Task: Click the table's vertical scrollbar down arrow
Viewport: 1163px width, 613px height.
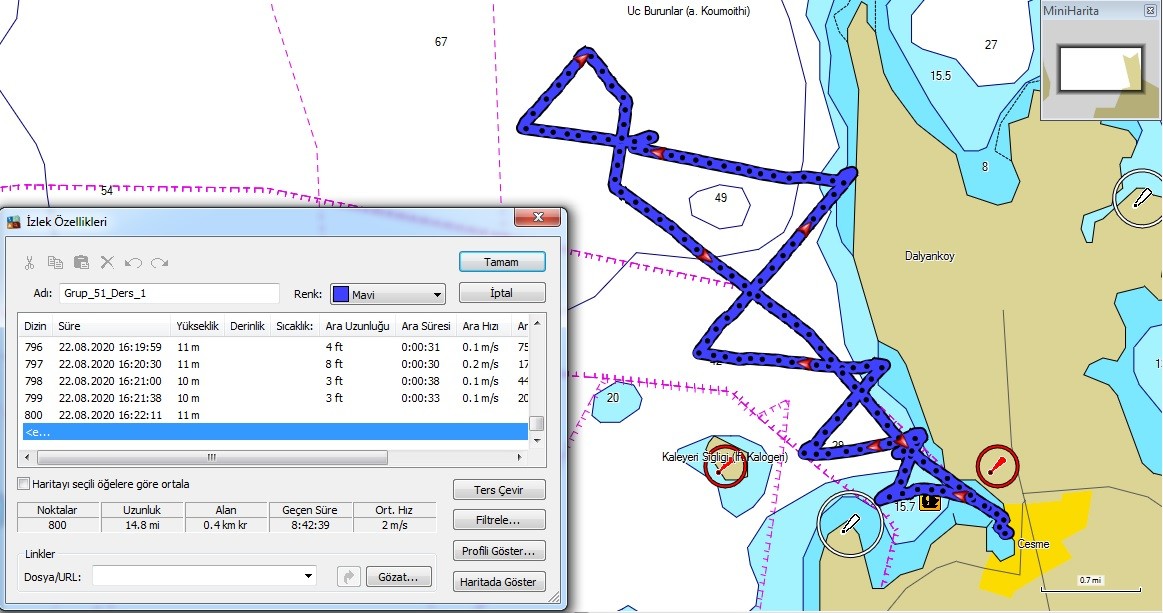Action: [537, 441]
